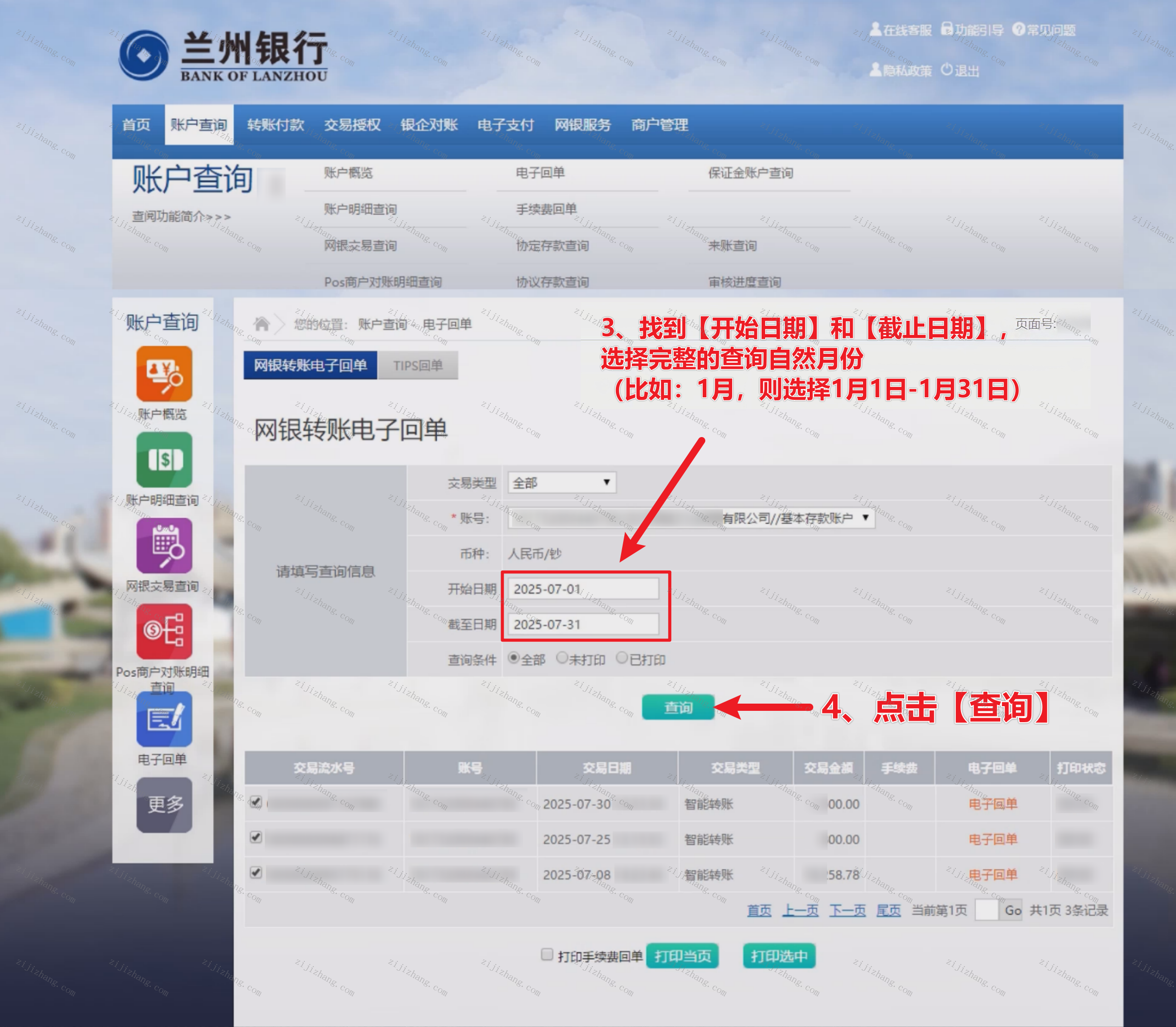
Task: Check the 打印手续费回单 checkbox
Action: pyautogui.click(x=547, y=954)
